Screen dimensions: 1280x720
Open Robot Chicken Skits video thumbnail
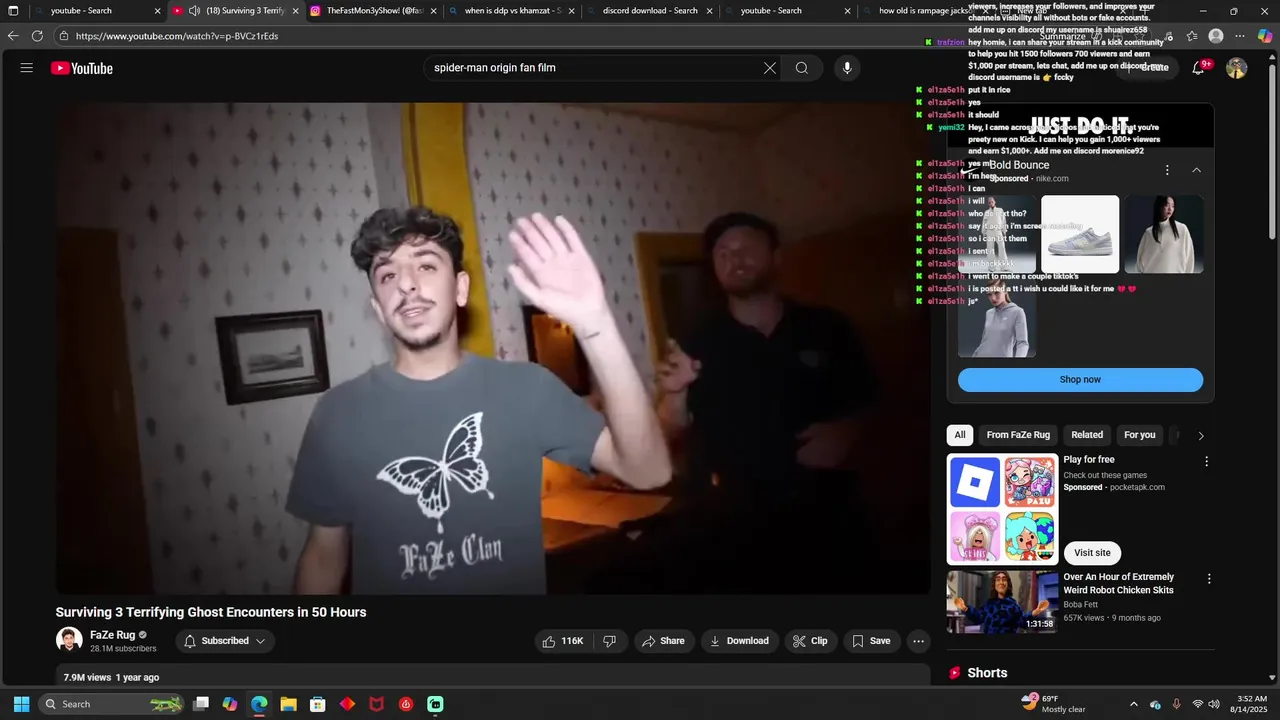pyautogui.click(x=1002, y=602)
